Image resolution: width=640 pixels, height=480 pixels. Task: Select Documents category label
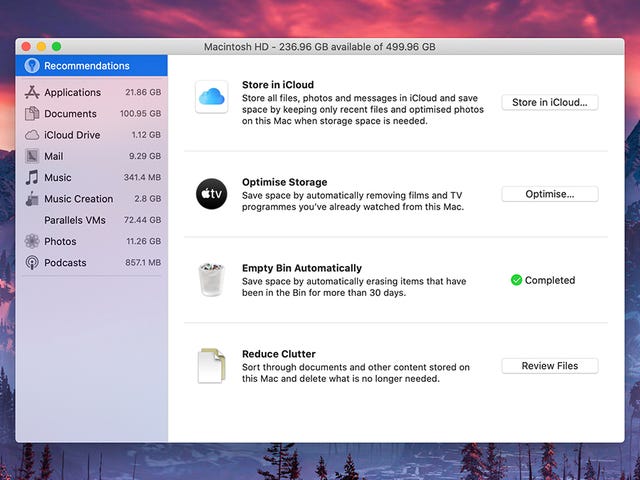pyautogui.click(x=70, y=114)
